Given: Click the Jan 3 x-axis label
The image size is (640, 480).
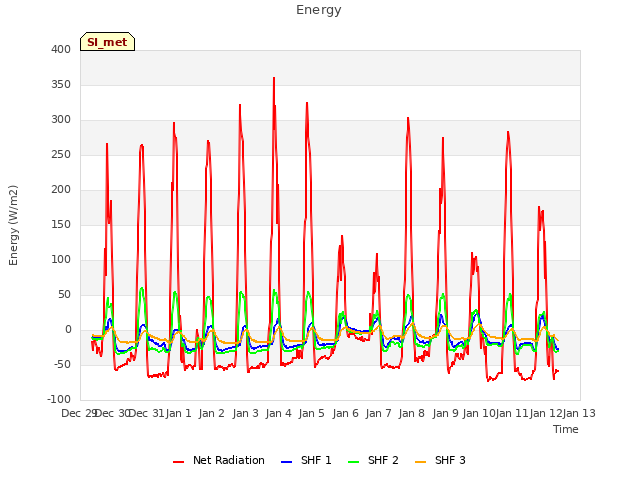Looking at the screenshot, I should pos(245,413).
